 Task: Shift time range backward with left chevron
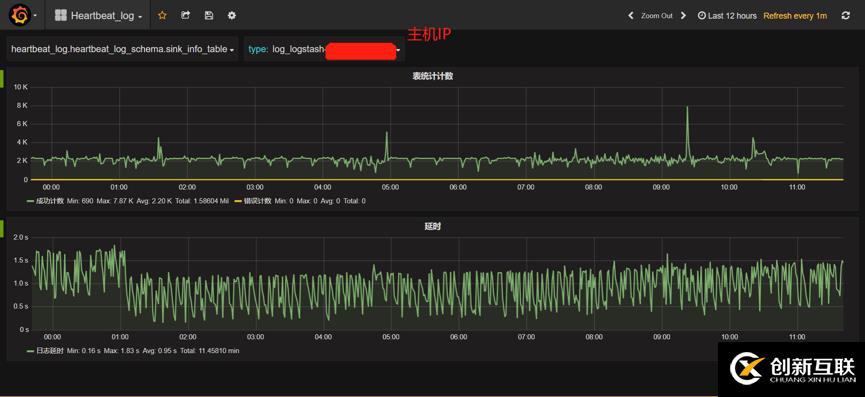point(631,16)
